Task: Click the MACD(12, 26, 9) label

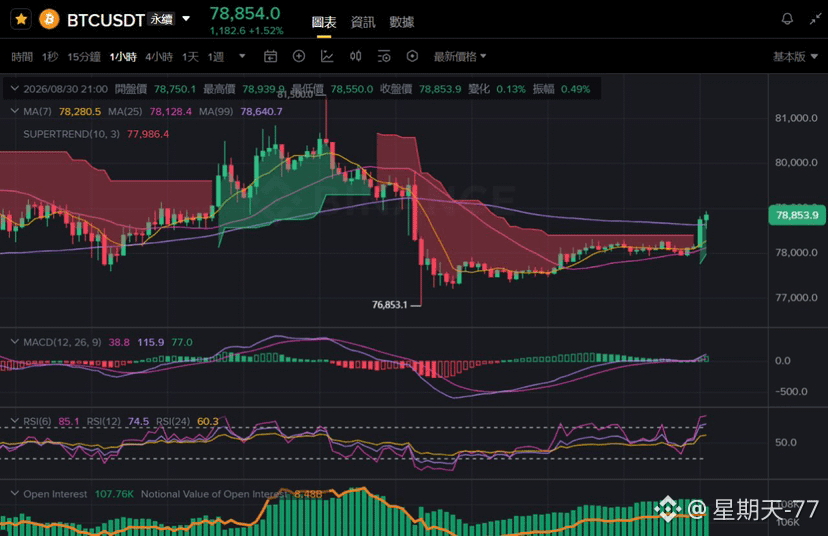Action: [x=62, y=342]
